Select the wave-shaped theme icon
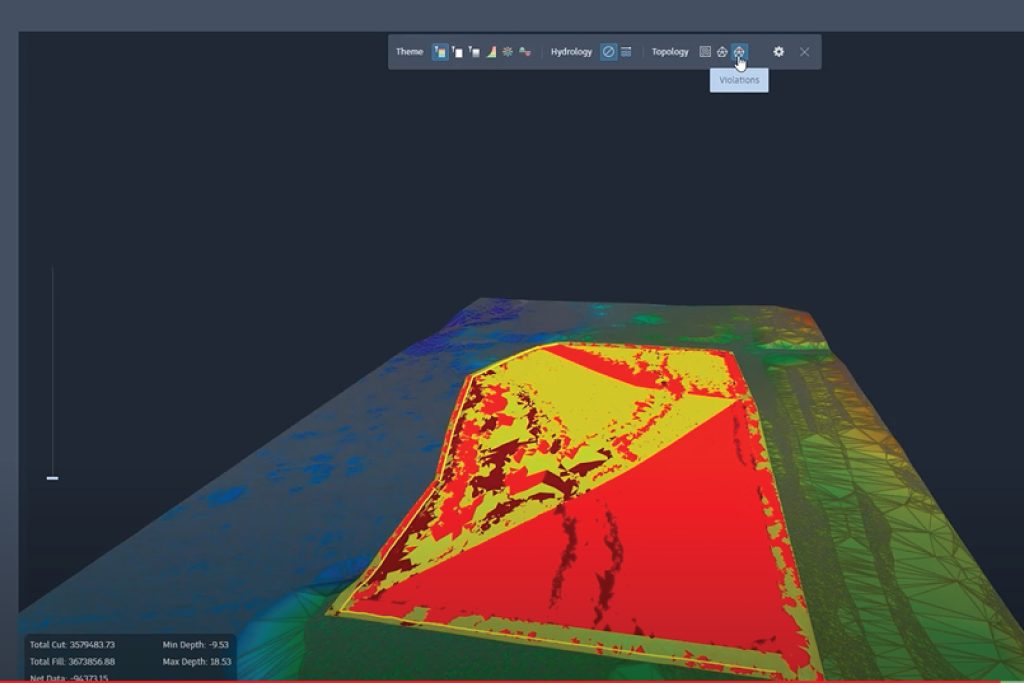Viewport: 1024px width, 683px height. 525,52
